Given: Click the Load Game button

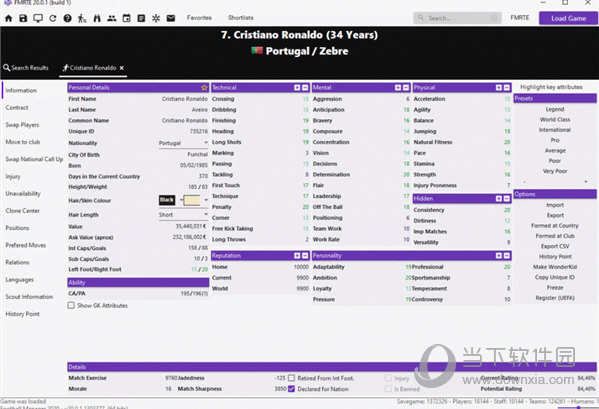Looking at the screenshot, I should pos(568,18).
